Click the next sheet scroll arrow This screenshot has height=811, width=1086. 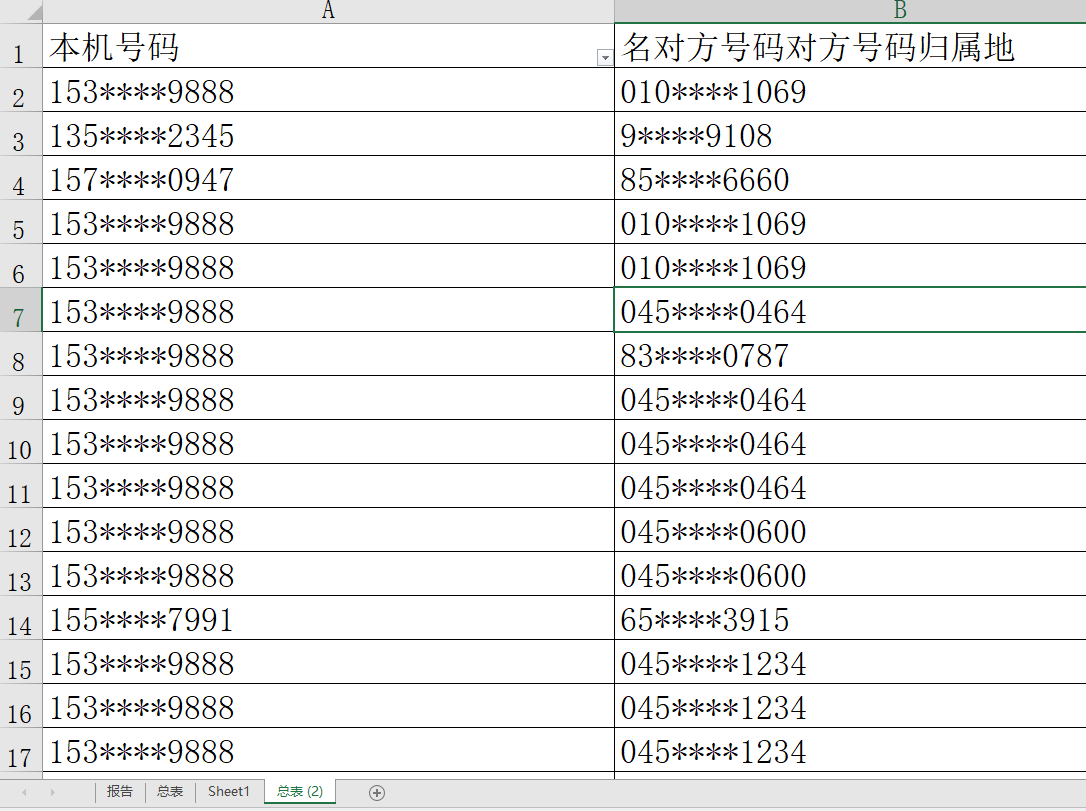pyautogui.click(x=53, y=792)
